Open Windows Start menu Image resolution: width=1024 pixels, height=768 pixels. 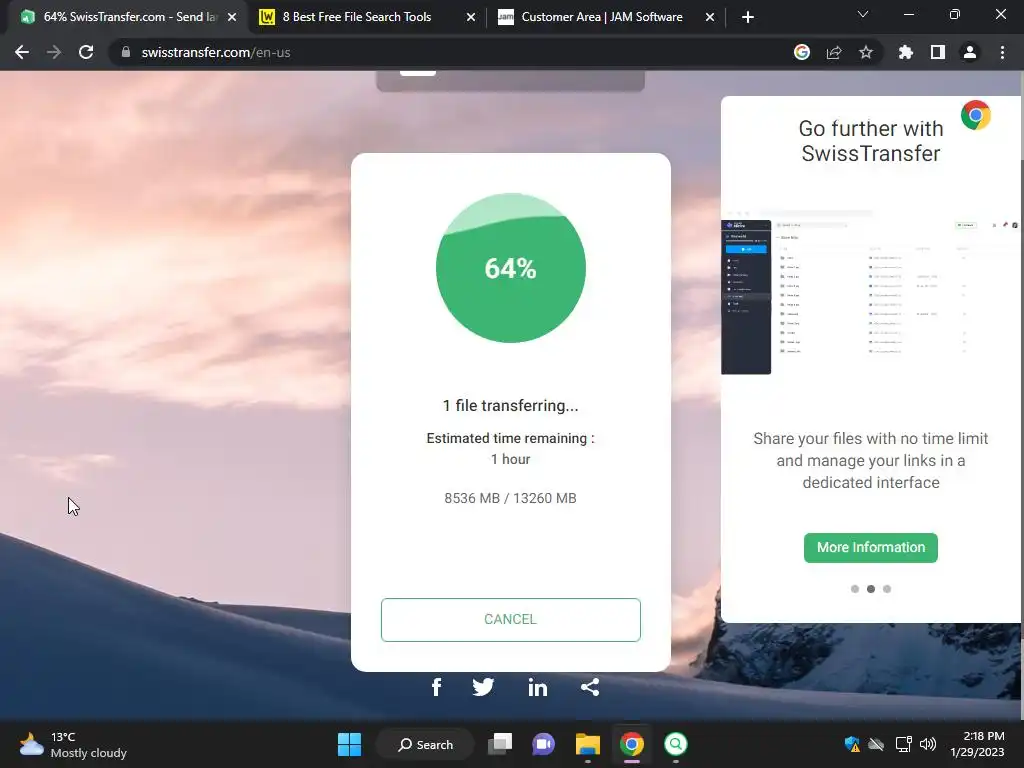(349, 744)
